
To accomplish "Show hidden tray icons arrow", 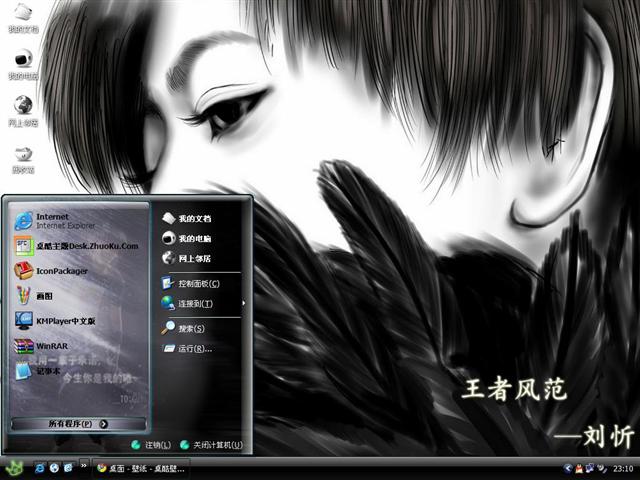I will 567,468.
